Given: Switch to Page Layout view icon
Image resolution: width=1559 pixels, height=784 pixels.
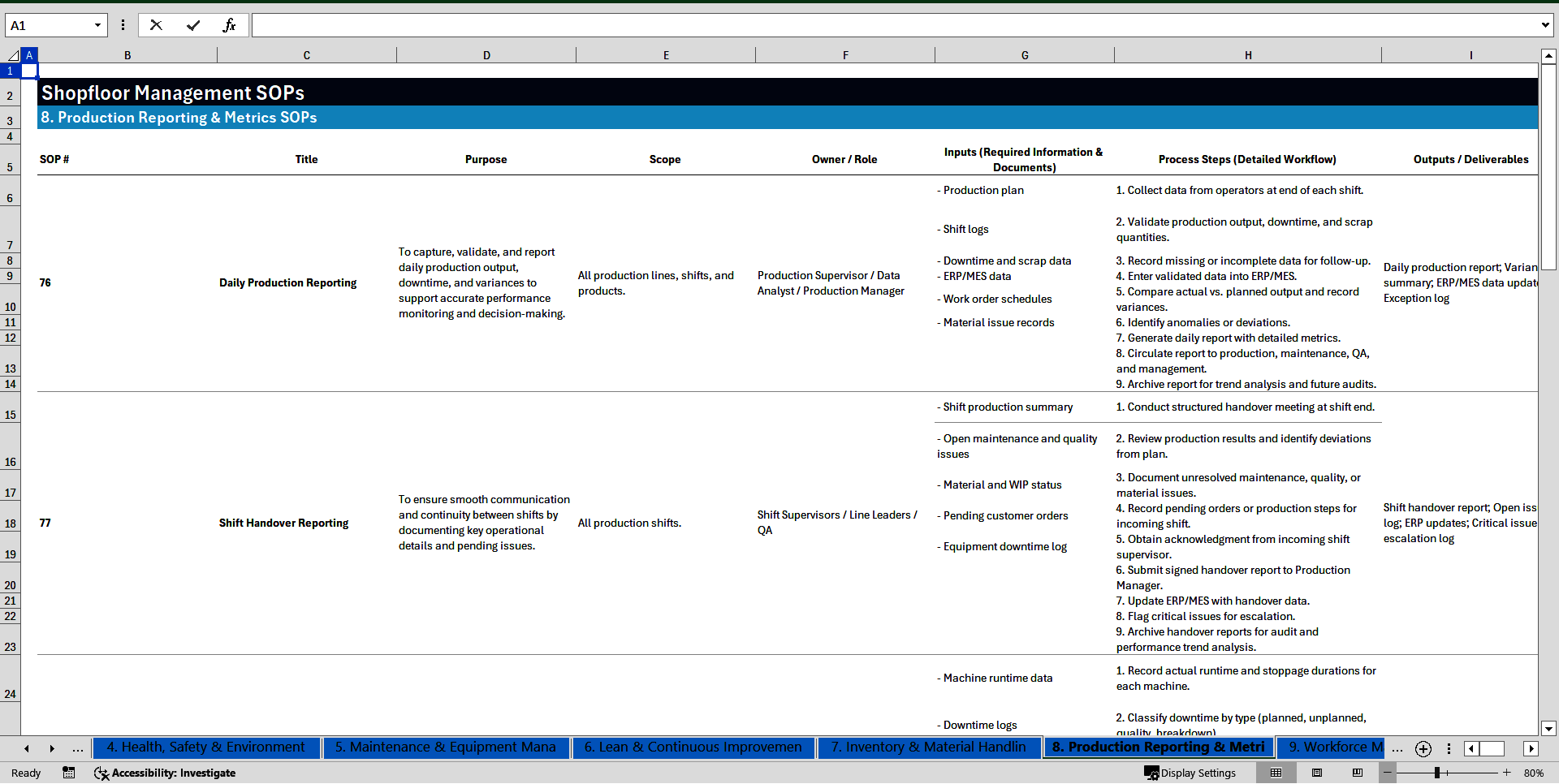Looking at the screenshot, I should 1315,773.
